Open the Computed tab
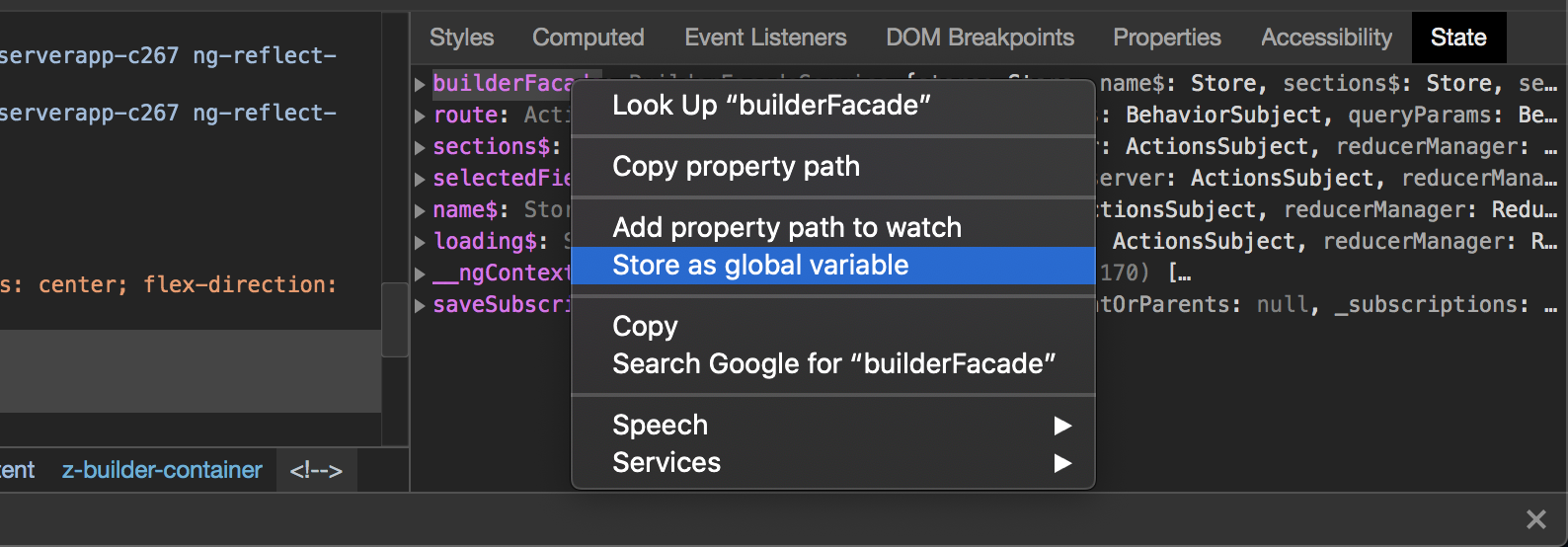Image resolution: width=1568 pixels, height=547 pixels. pos(588,38)
